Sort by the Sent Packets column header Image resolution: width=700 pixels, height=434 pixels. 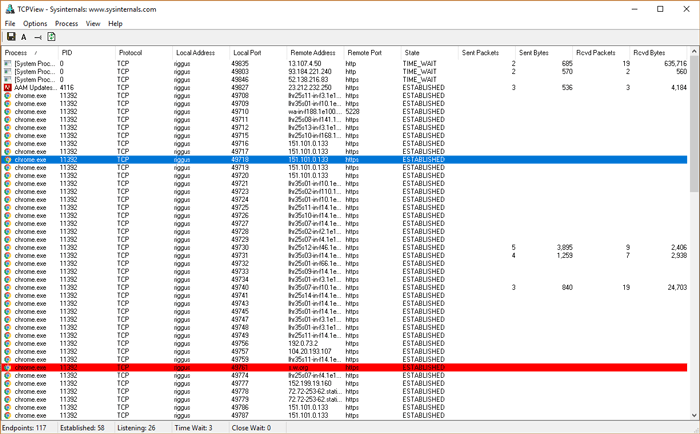(487, 53)
